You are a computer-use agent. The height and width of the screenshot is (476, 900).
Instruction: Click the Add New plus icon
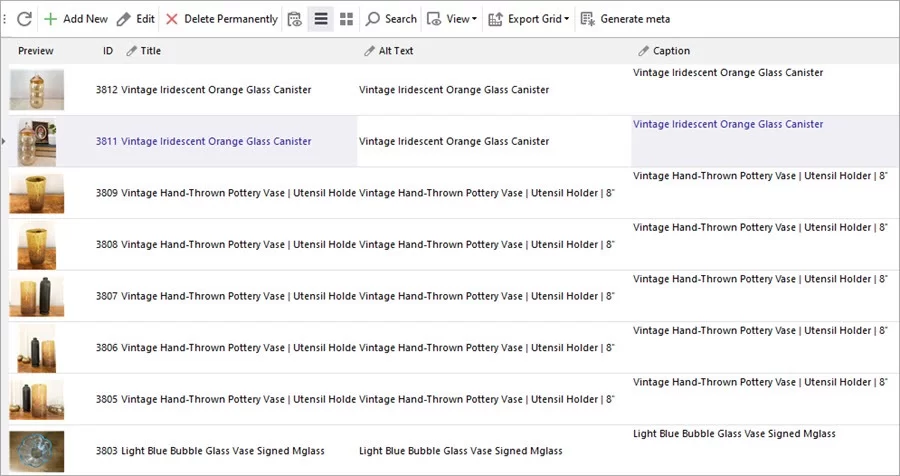pyautogui.click(x=51, y=19)
